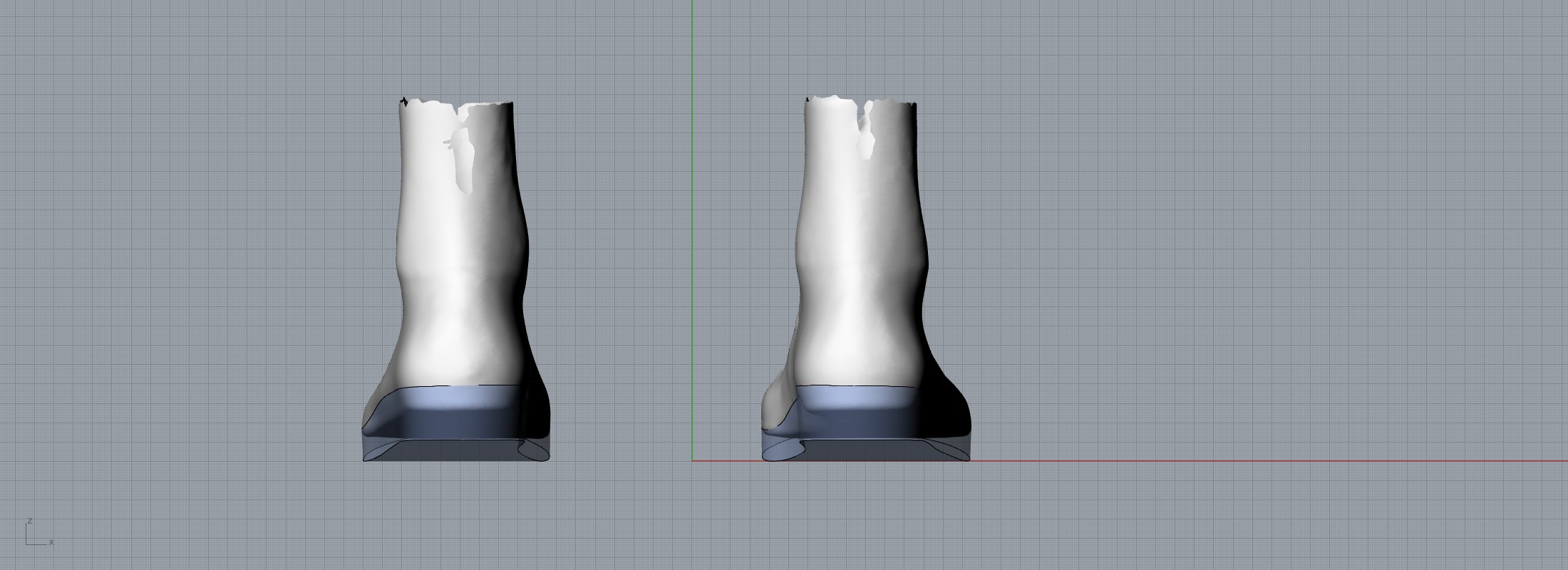Click the green vertical axis line
Image resolution: width=1568 pixels, height=570 pixels.
coord(691,214)
